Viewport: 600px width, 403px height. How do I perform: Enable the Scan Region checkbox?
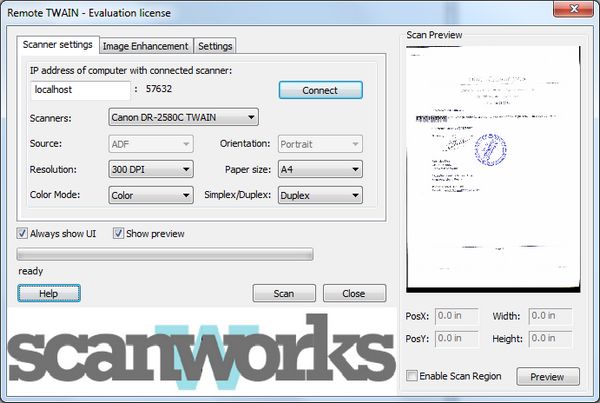click(412, 375)
